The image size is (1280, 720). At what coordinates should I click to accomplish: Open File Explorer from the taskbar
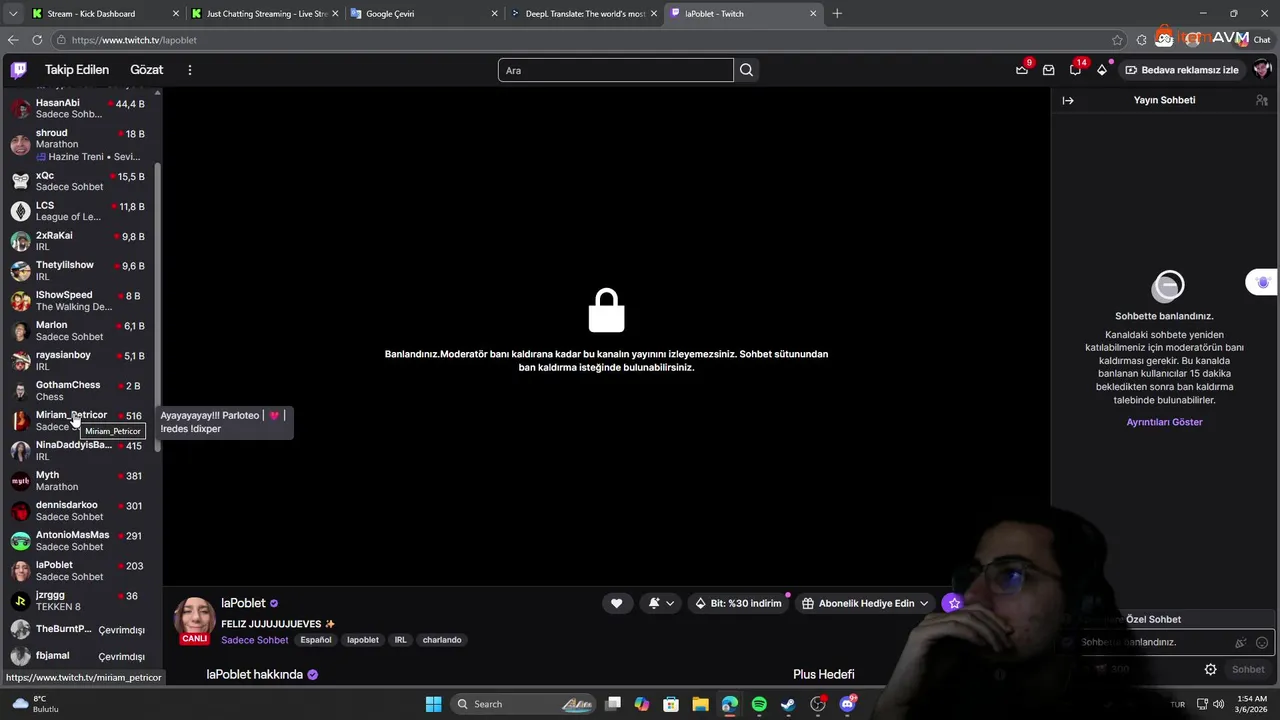tap(700, 704)
